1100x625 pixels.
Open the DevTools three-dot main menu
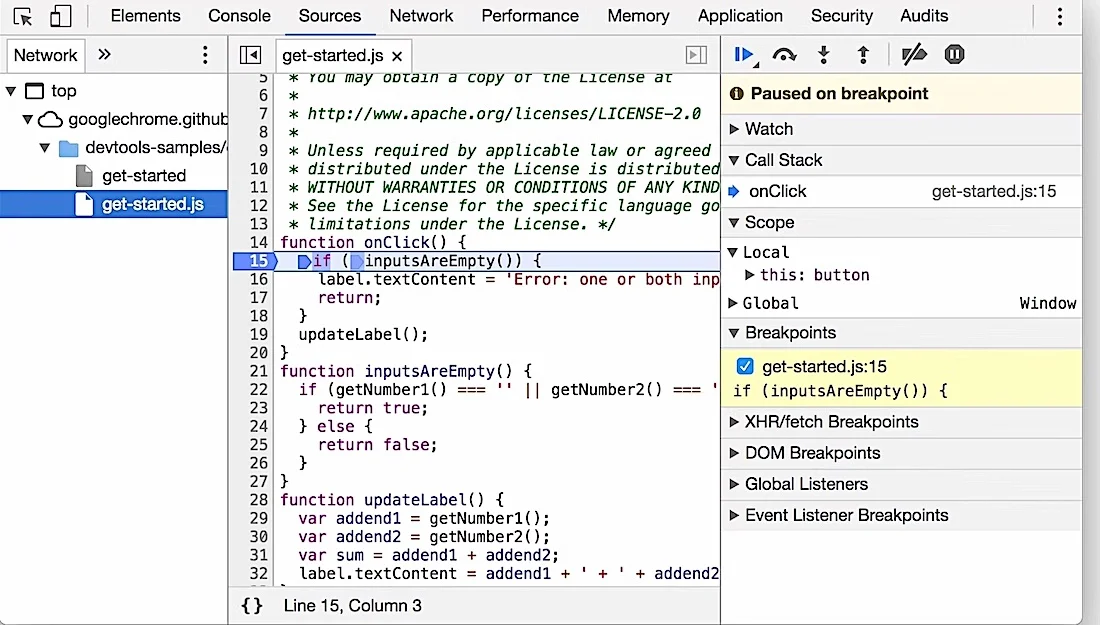point(1059,16)
